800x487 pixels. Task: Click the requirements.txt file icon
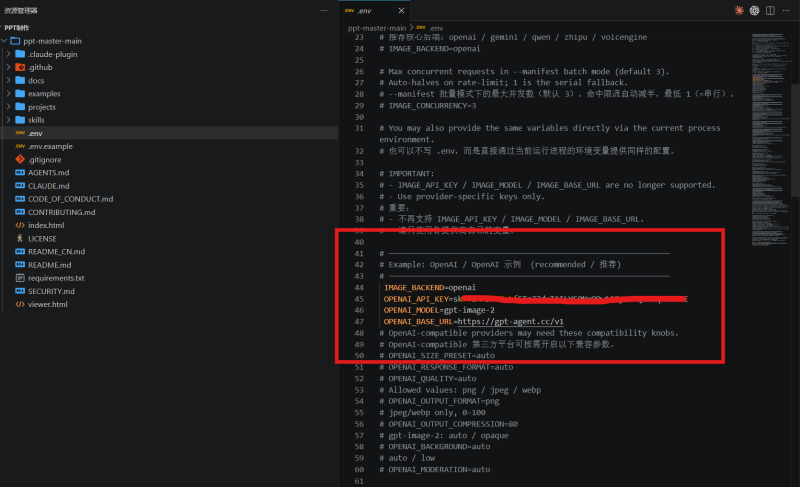(x=20, y=278)
